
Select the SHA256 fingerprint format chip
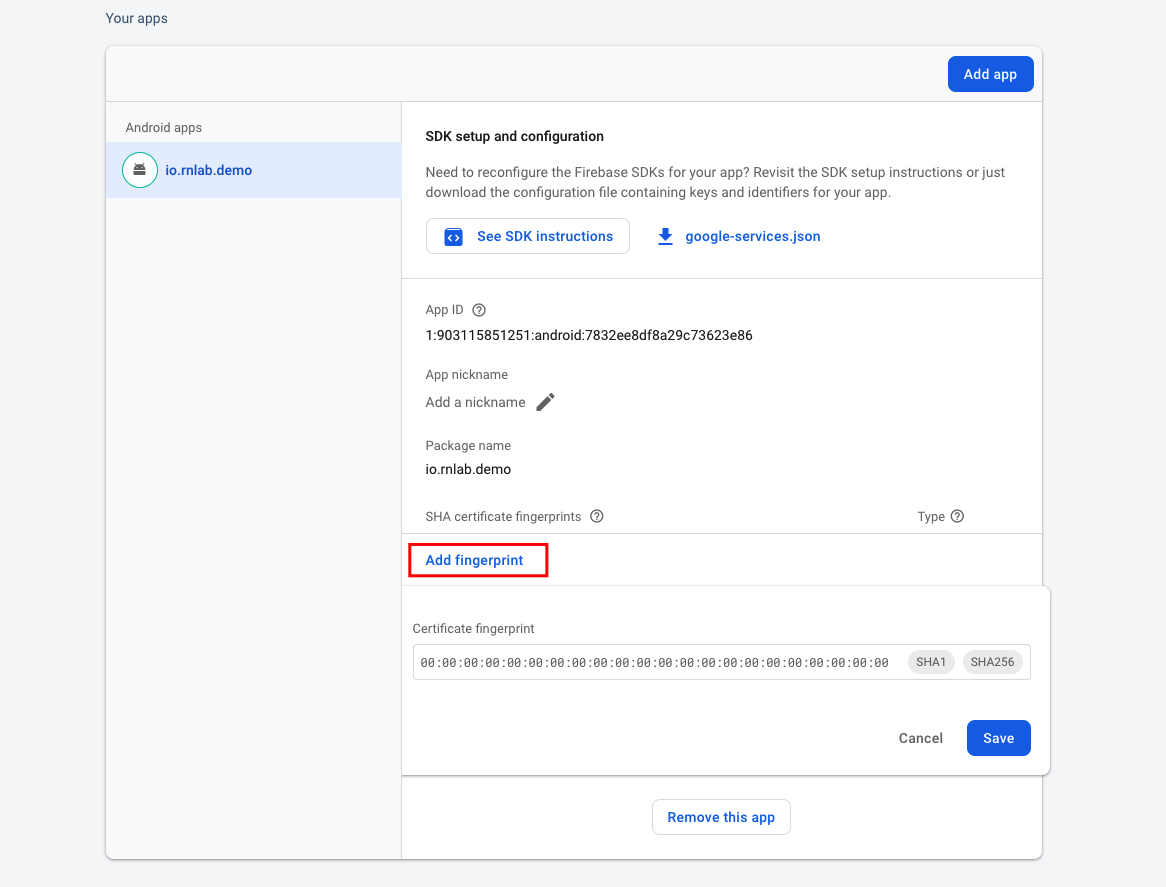tap(992, 661)
